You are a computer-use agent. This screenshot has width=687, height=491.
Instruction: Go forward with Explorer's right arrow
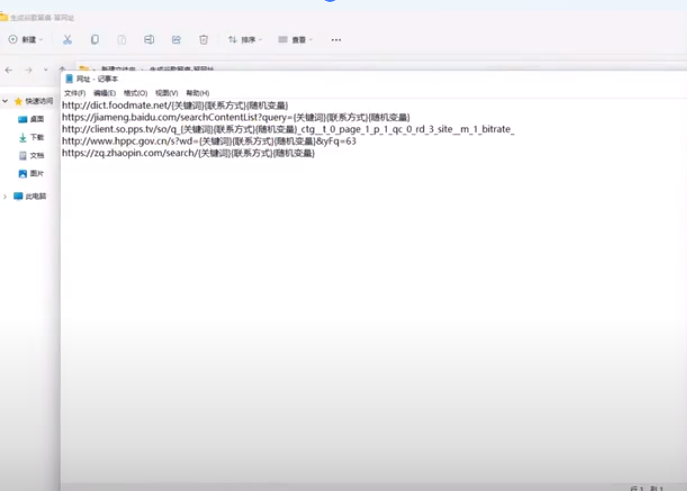tap(28, 70)
